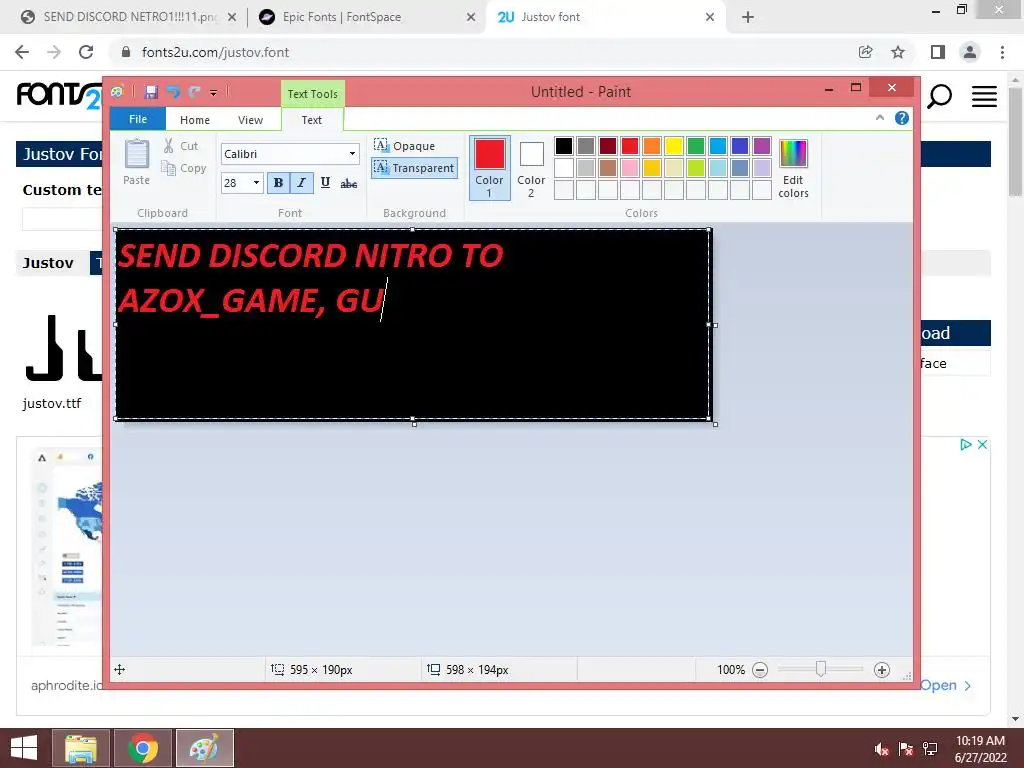Click the Cut scissors button
Image resolution: width=1024 pixels, height=768 pixels.
181,146
